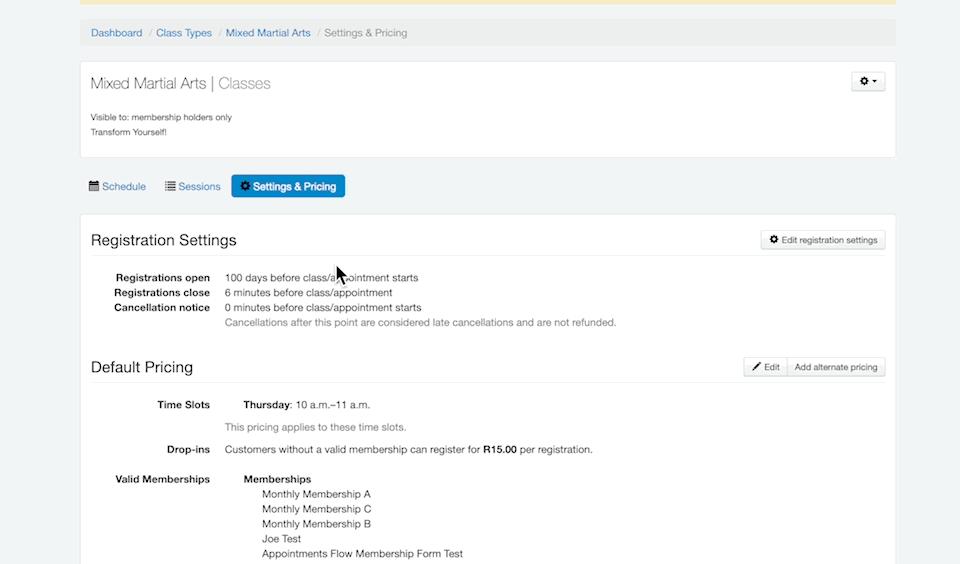
Task: Click gear icon in Edit registration settings
Action: (x=774, y=240)
